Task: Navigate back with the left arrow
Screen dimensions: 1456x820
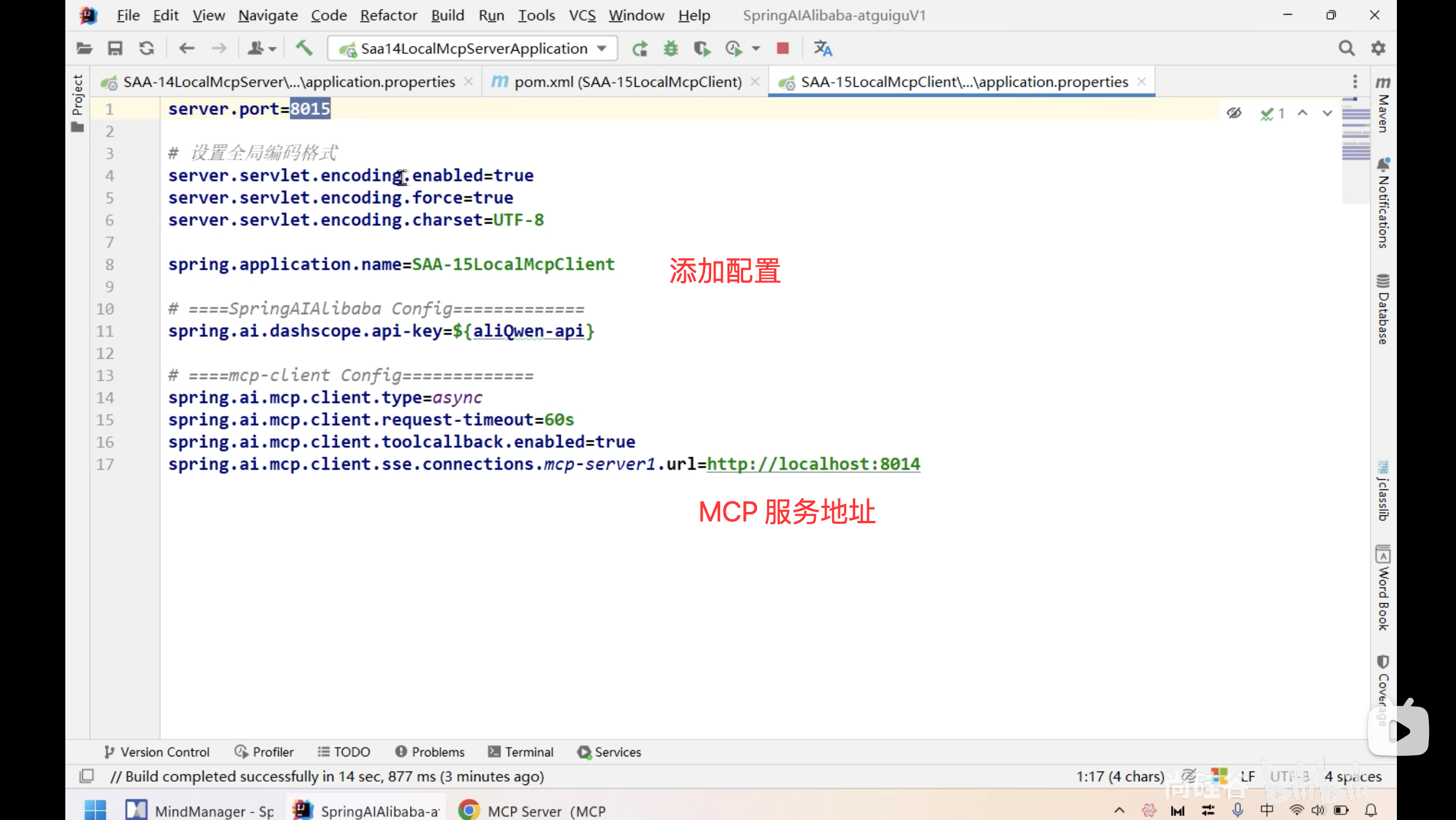Action: (x=186, y=48)
